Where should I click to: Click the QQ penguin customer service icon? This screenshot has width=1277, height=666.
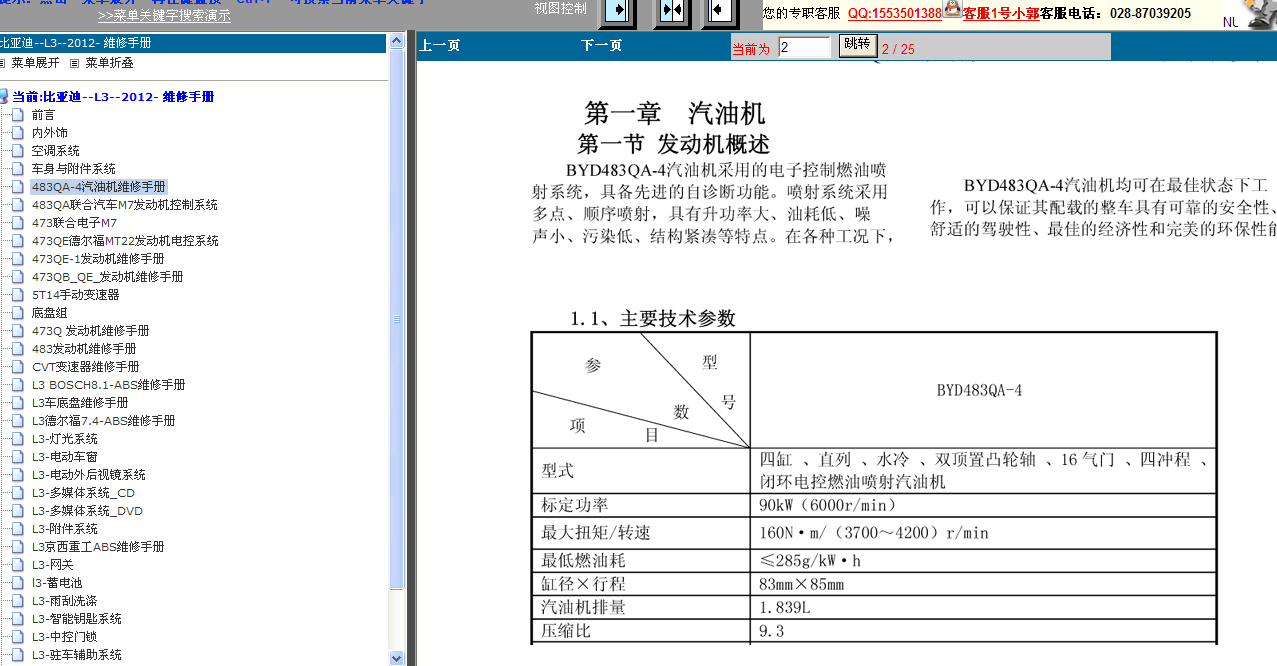pos(952,10)
